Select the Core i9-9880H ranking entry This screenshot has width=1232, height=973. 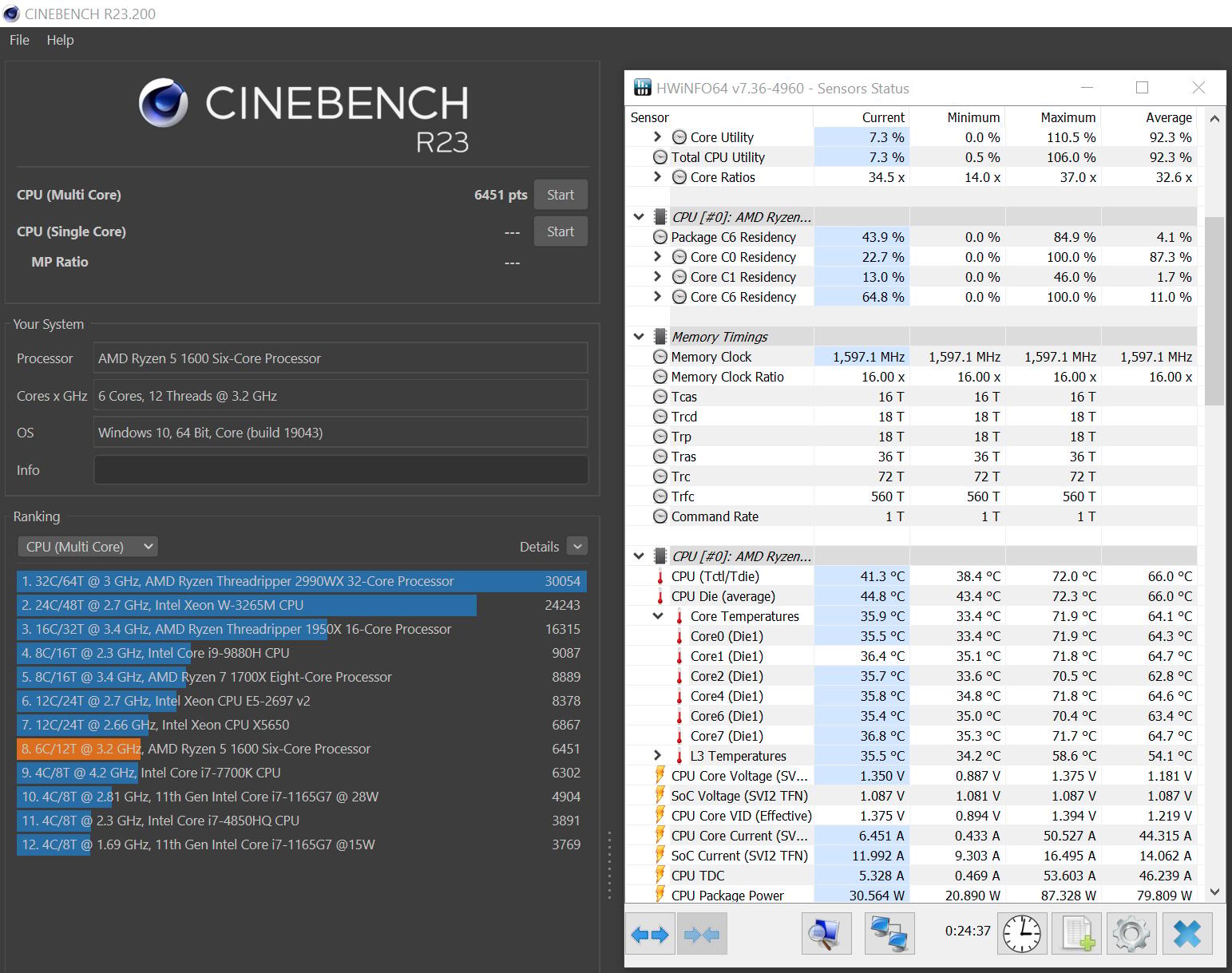click(302, 653)
